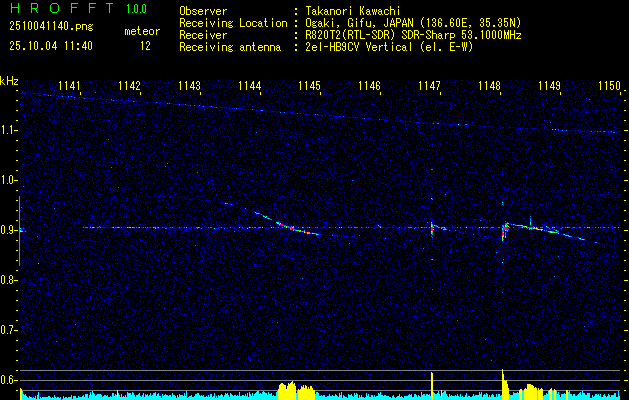Viewport: 629px width, 400px height.
Task: Click the gray vertical range bar near 0.9 kHz
Action: pyautogui.click(x=19, y=231)
